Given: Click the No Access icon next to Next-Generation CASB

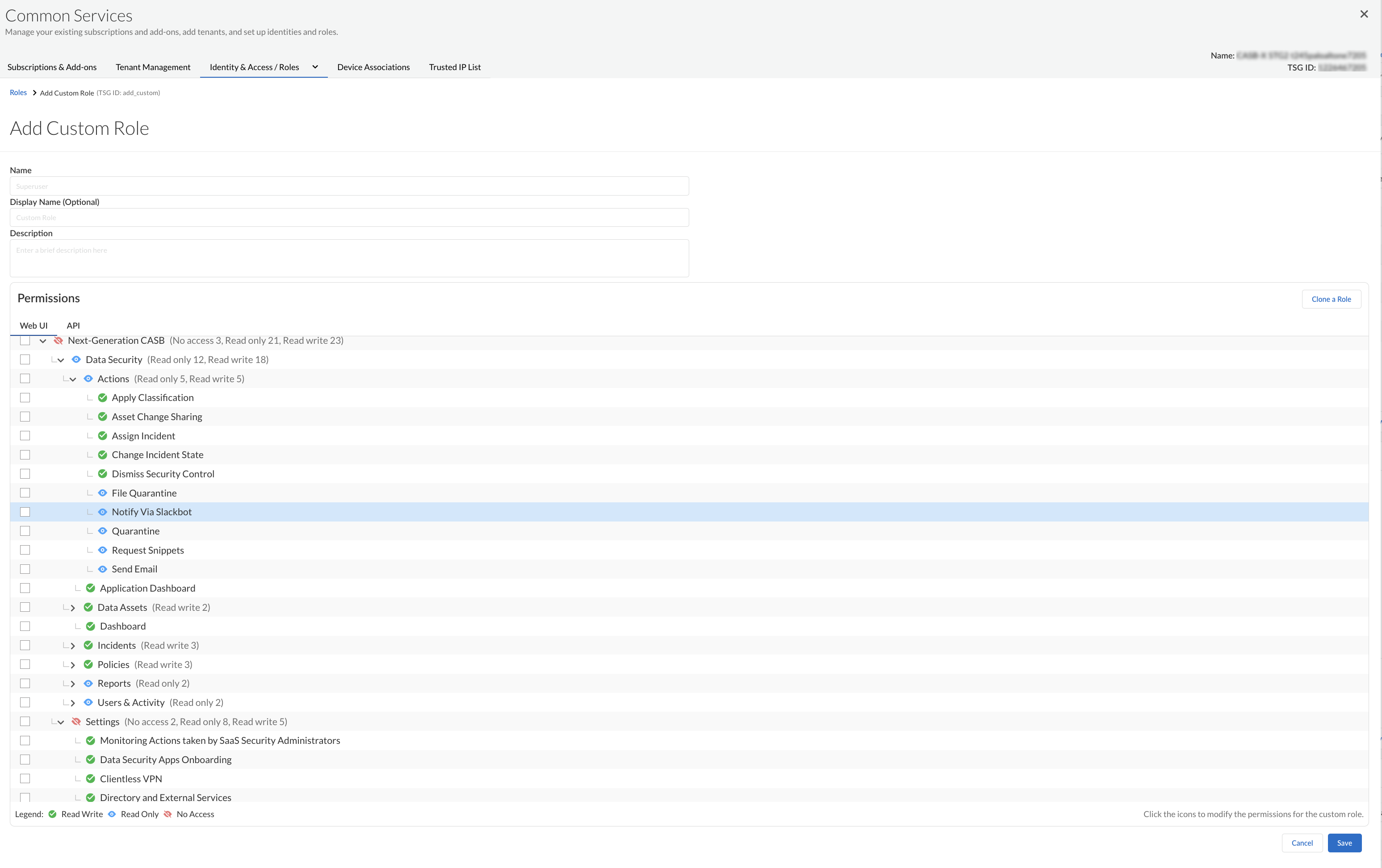Looking at the screenshot, I should click(58, 341).
